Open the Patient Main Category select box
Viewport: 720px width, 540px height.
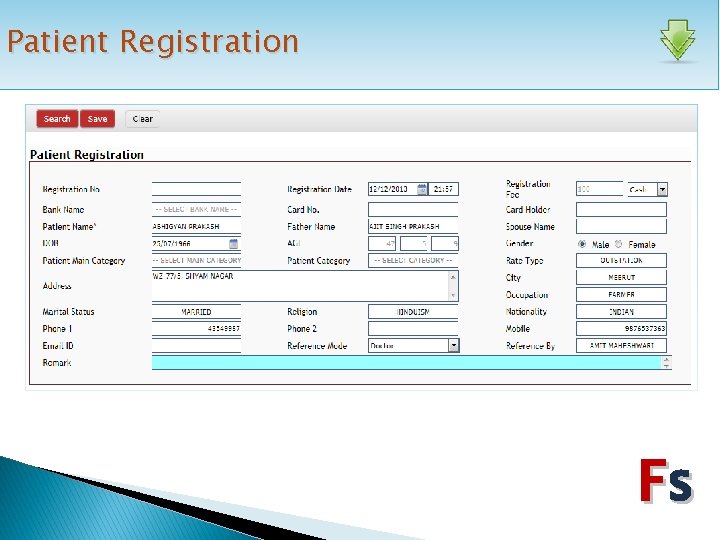pyautogui.click(x=196, y=260)
